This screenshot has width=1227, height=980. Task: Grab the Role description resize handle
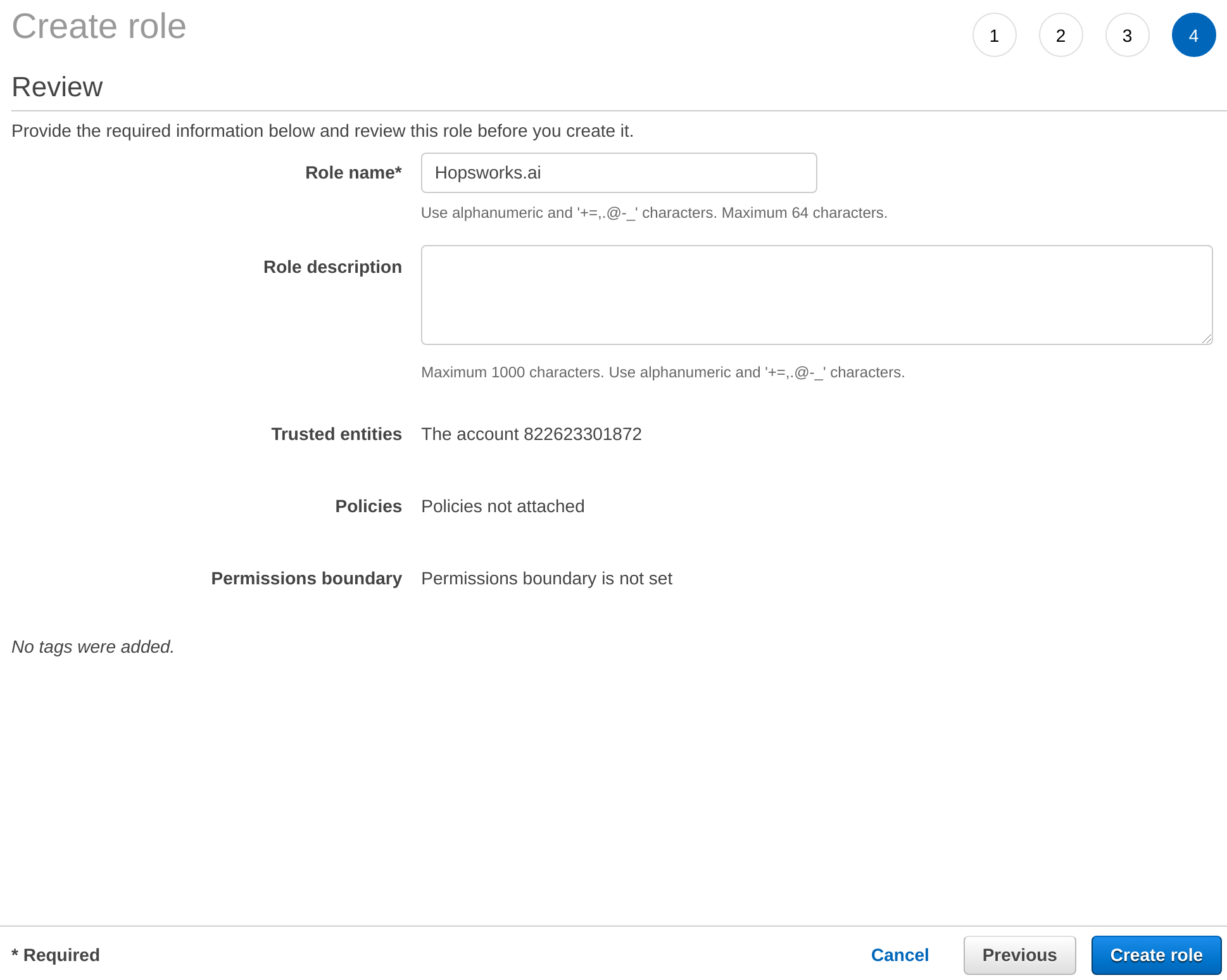click(1207, 339)
